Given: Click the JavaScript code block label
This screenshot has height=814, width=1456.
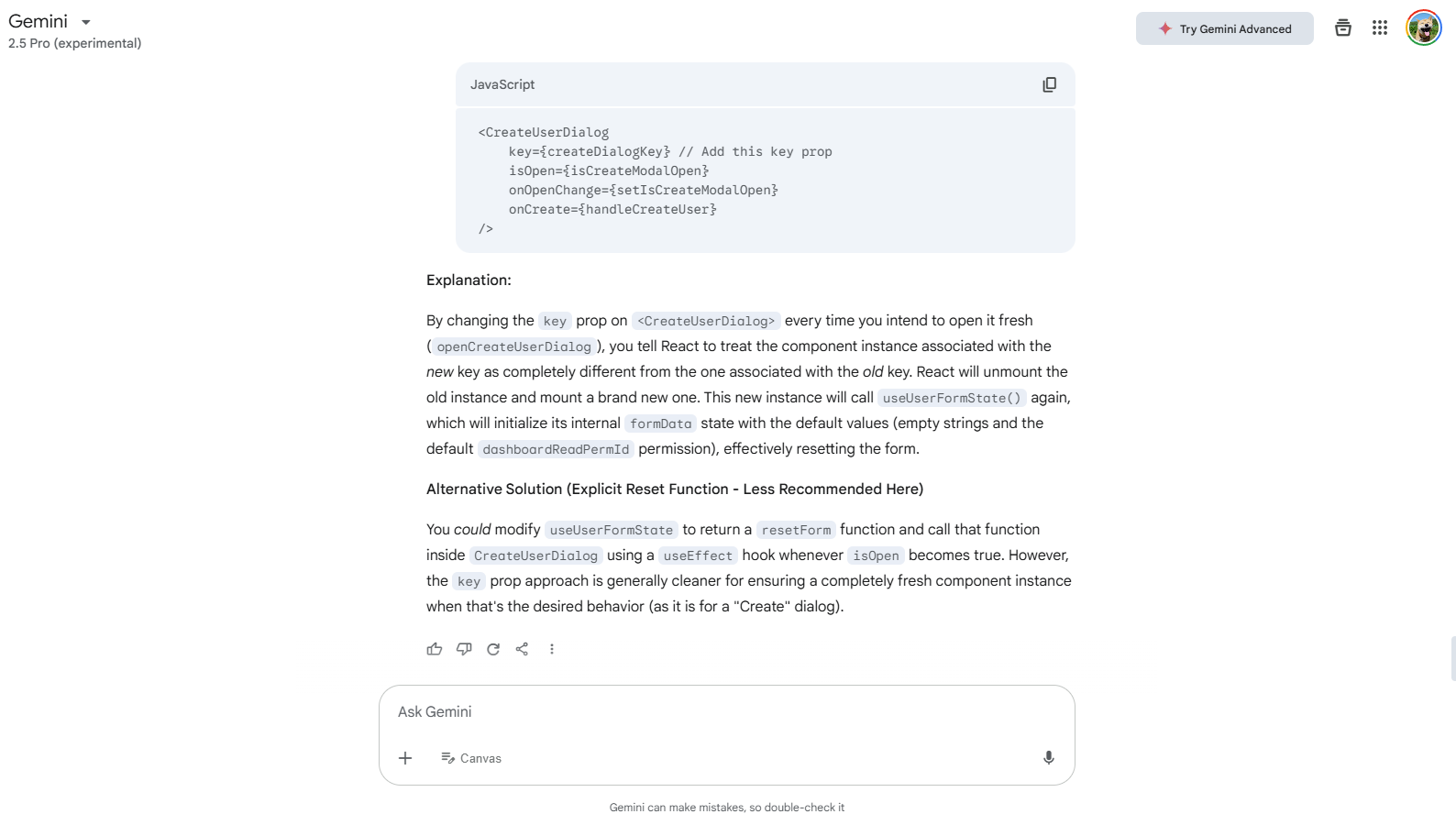Looking at the screenshot, I should point(502,84).
